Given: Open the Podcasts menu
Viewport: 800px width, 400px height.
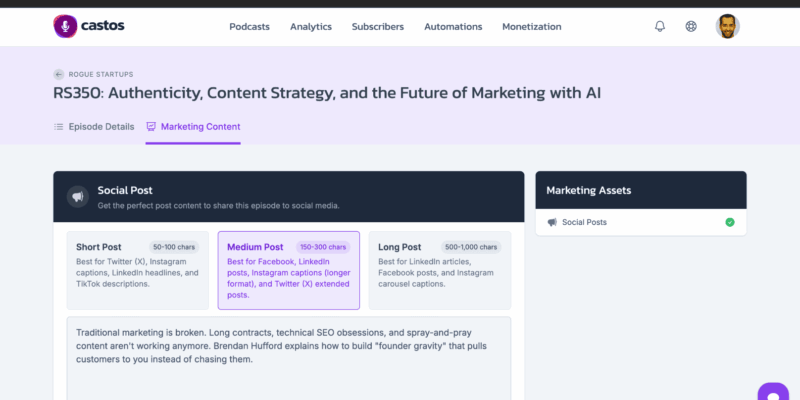Looking at the screenshot, I should (249, 27).
